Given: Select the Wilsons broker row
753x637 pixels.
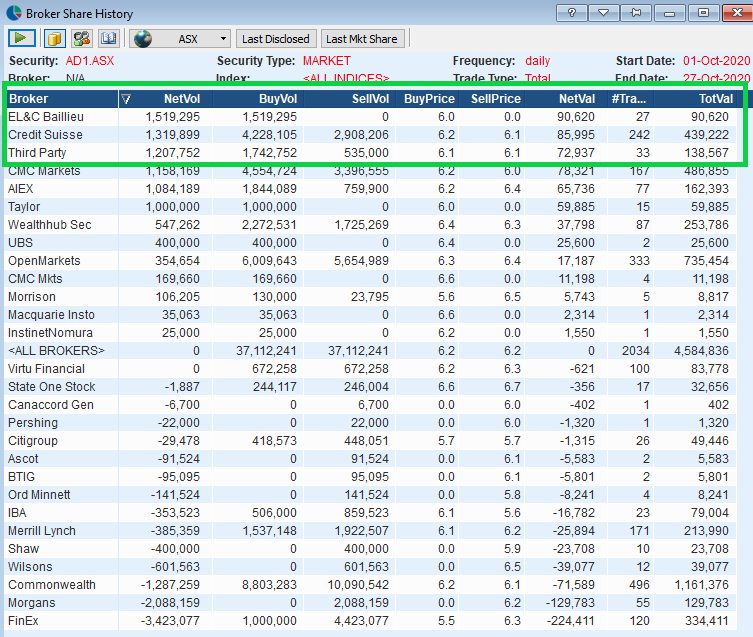Looking at the screenshot, I should (371, 567).
